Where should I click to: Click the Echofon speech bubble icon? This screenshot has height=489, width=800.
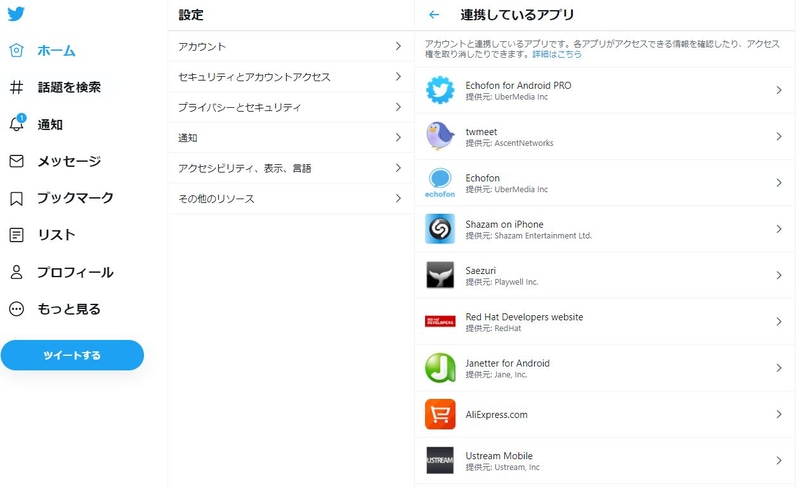tap(440, 183)
